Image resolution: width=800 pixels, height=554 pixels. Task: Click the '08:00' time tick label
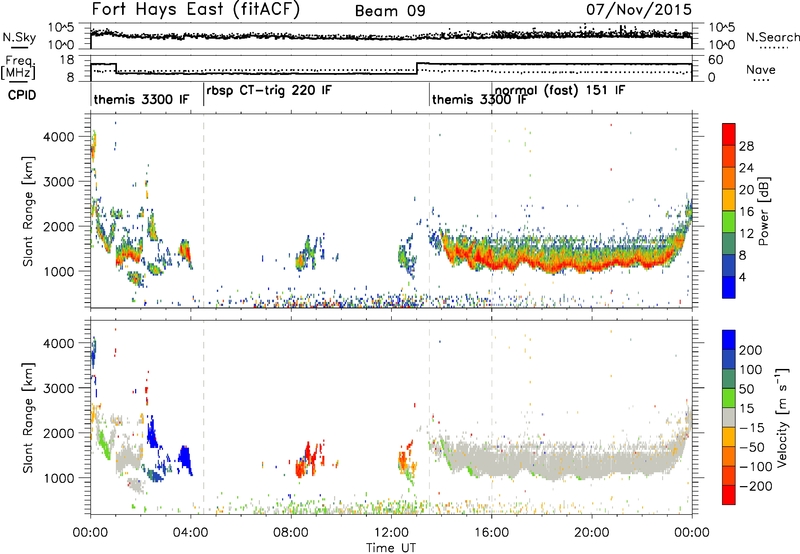[291, 533]
